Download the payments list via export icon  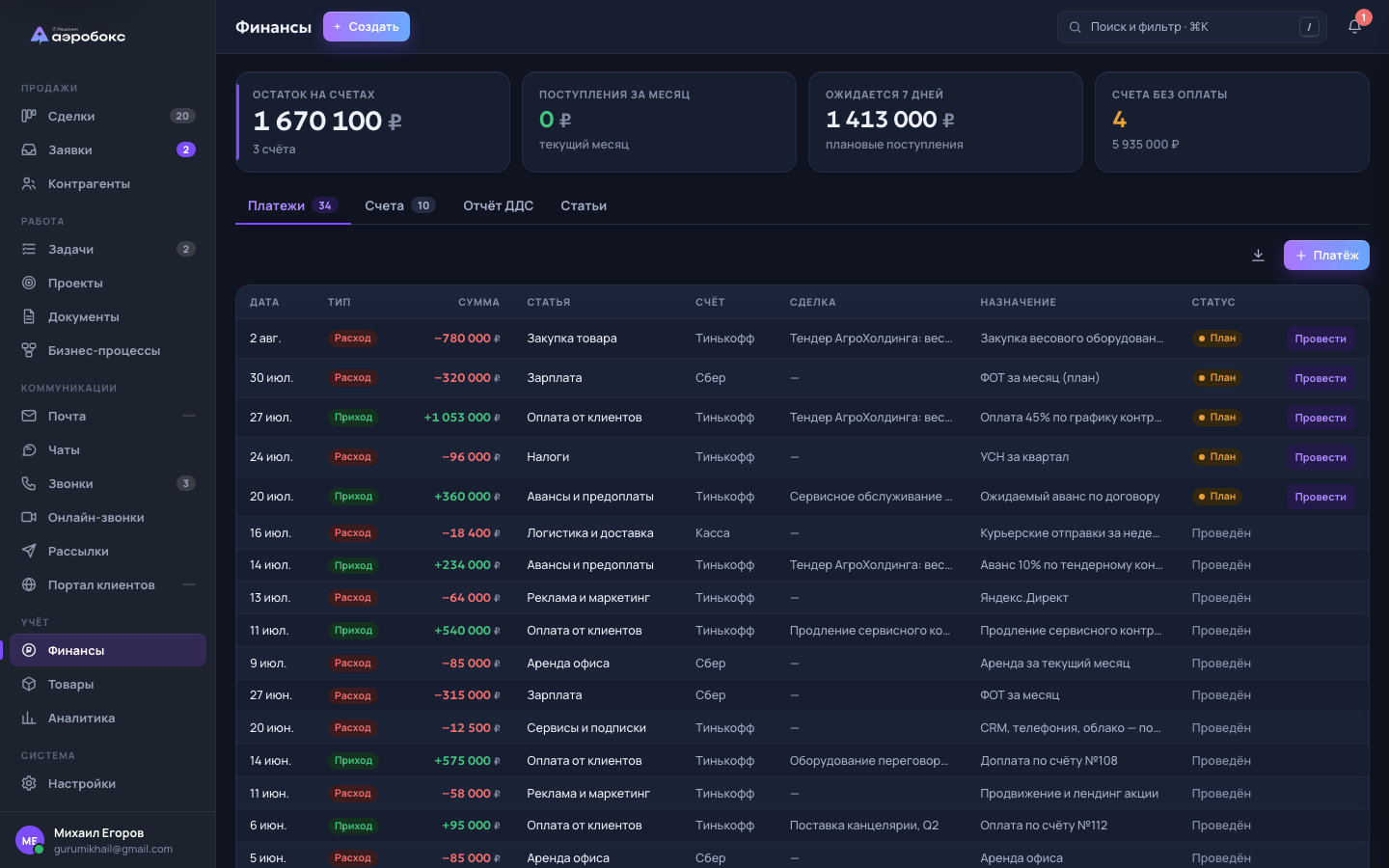coord(1258,256)
